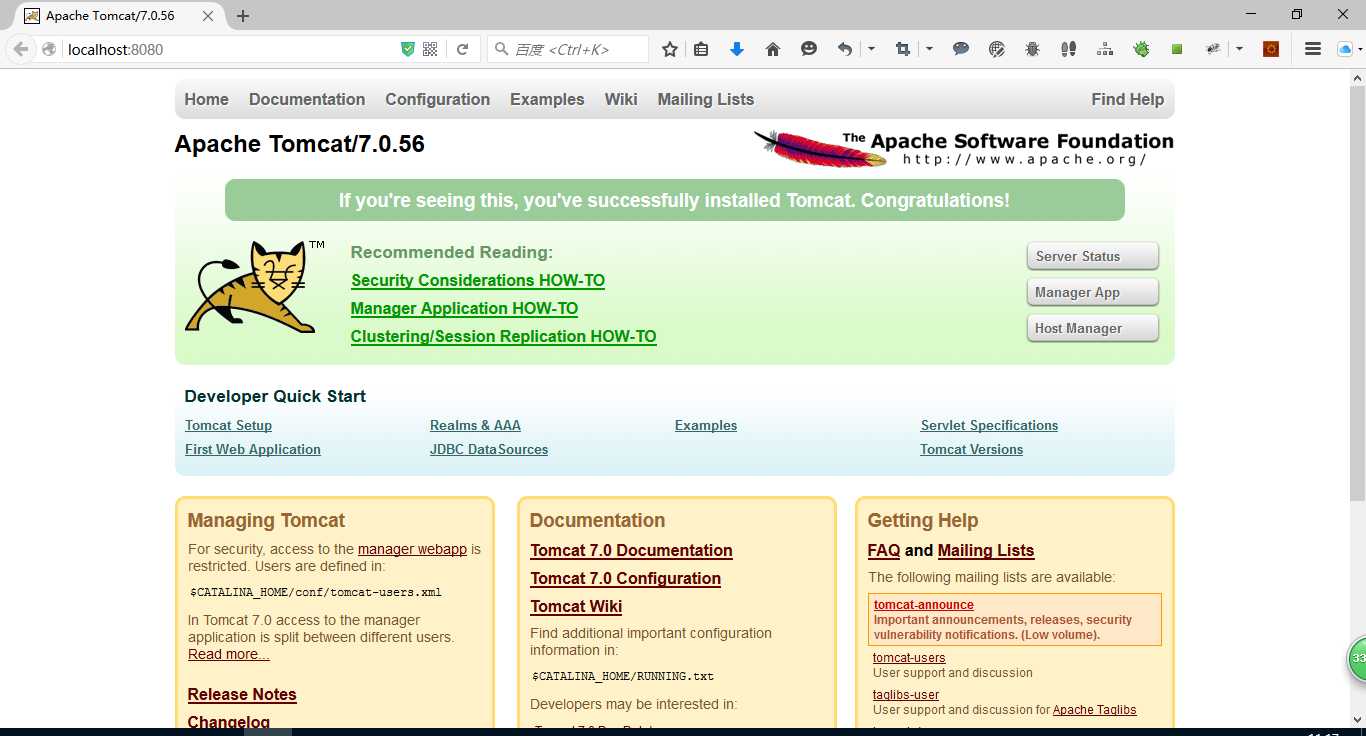Click the Manager App button
The width and height of the screenshot is (1366, 736).
(1092, 292)
